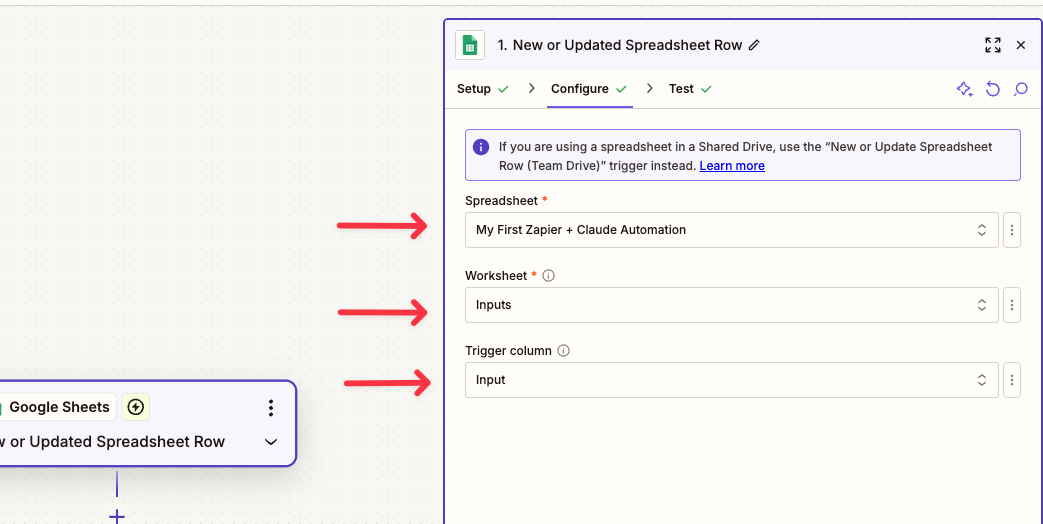Expand the step panel to full screen
Screen dimensions: 1043x524
click(x=992, y=45)
